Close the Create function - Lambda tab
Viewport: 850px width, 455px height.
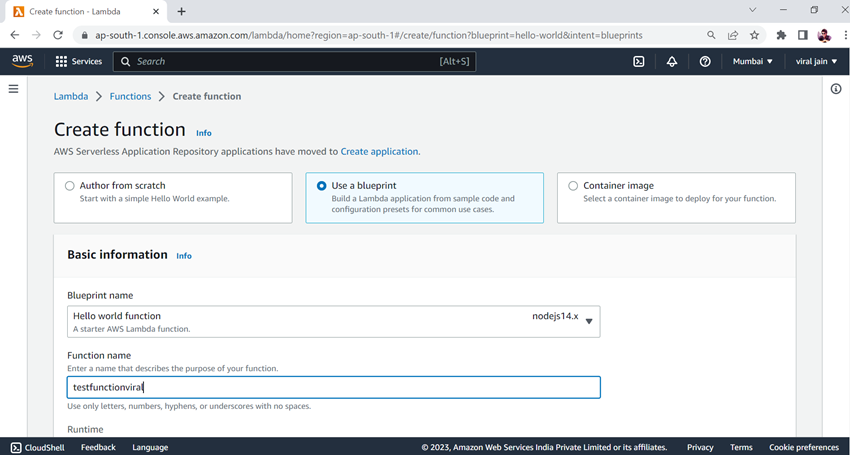pos(156,11)
